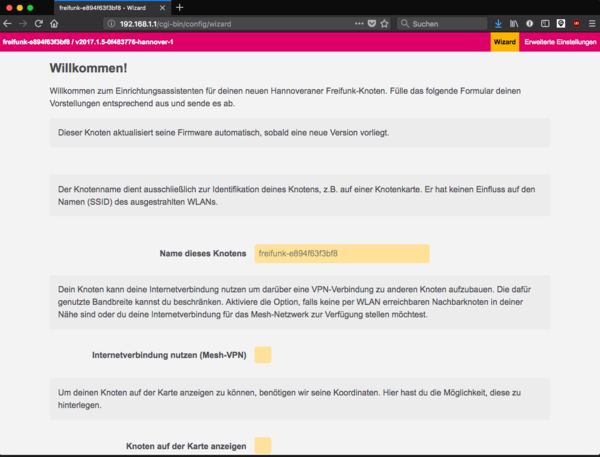
Task: Open the downloads panel
Action: point(499,22)
